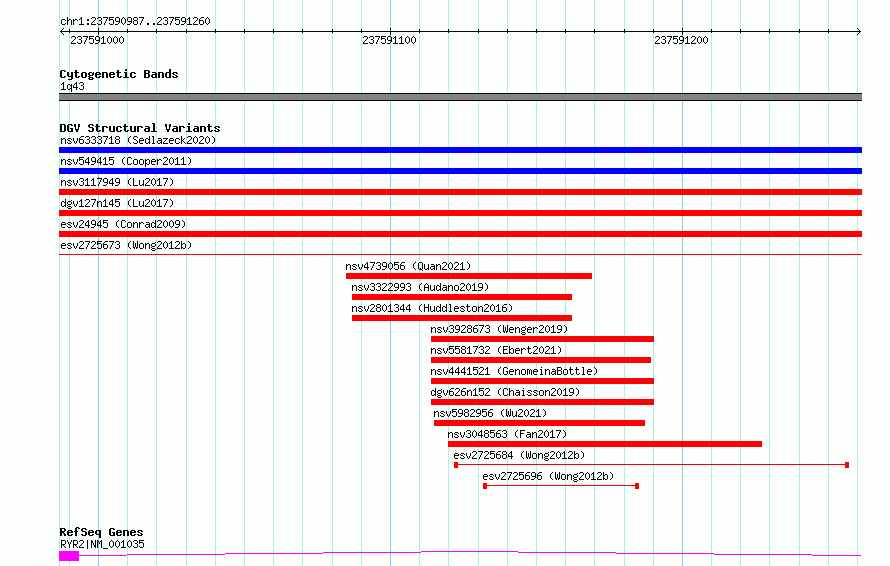The image size is (890, 566).
Task: Click ruler position 237591200
Action: (x=681, y=40)
